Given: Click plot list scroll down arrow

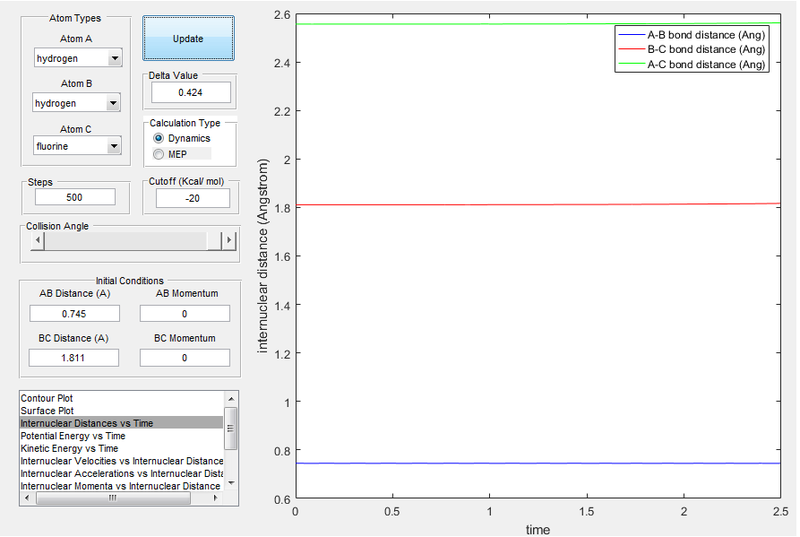Looking at the screenshot, I should click(231, 483).
